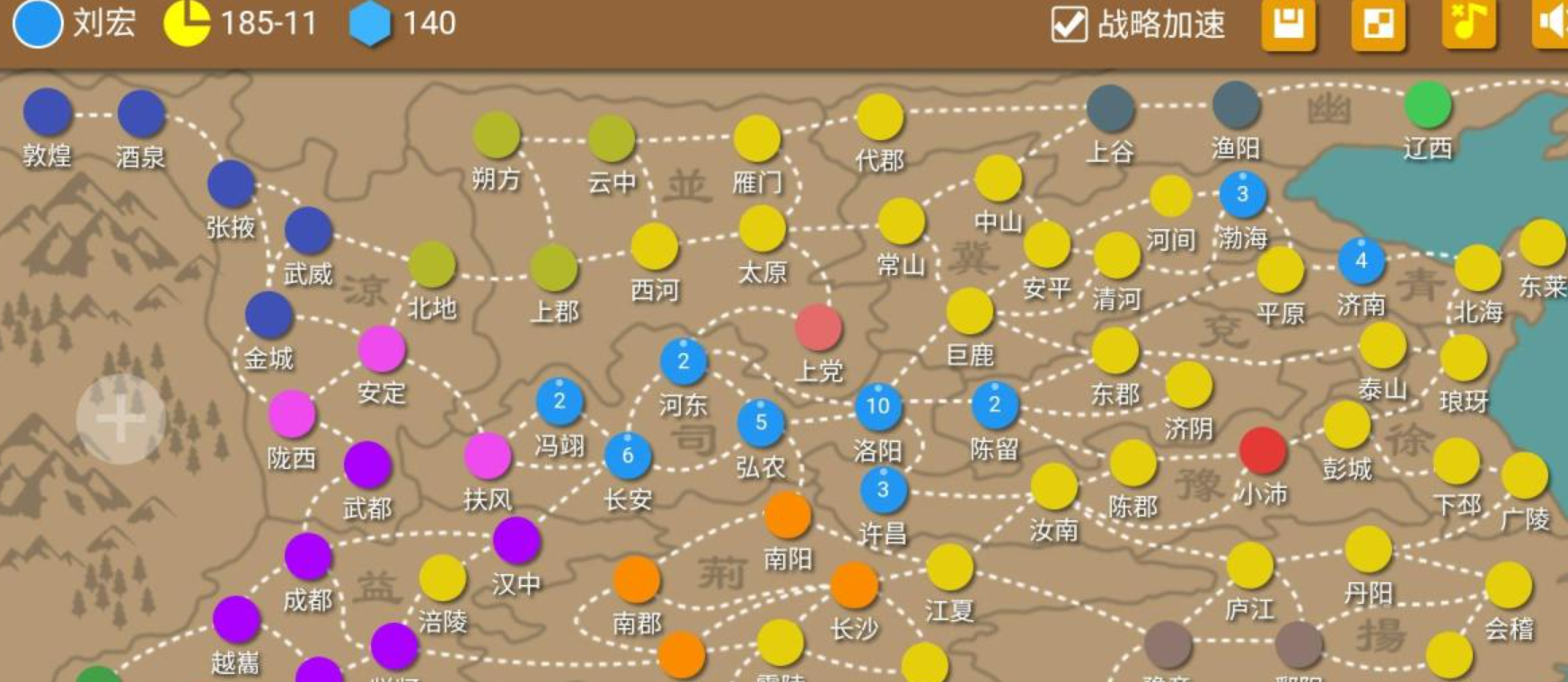The width and height of the screenshot is (1568, 682).
Task: Select the orange 南阳 city node
Action: [788, 515]
